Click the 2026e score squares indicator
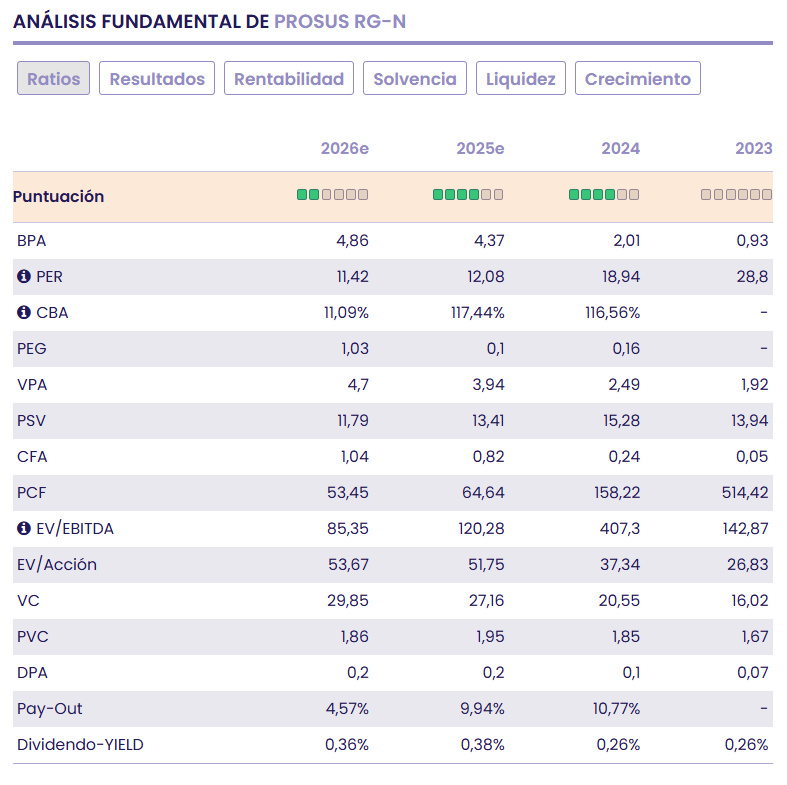 332,195
